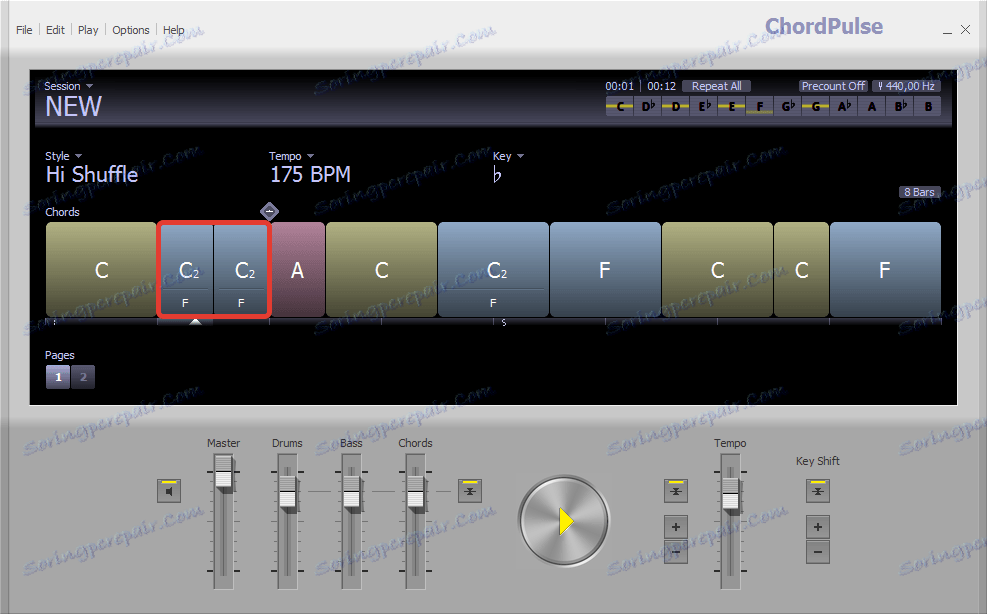This screenshot has width=987, height=614.
Task: Open the Session dropdown arrow
Action: pyautogui.click(x=89, y=86)
